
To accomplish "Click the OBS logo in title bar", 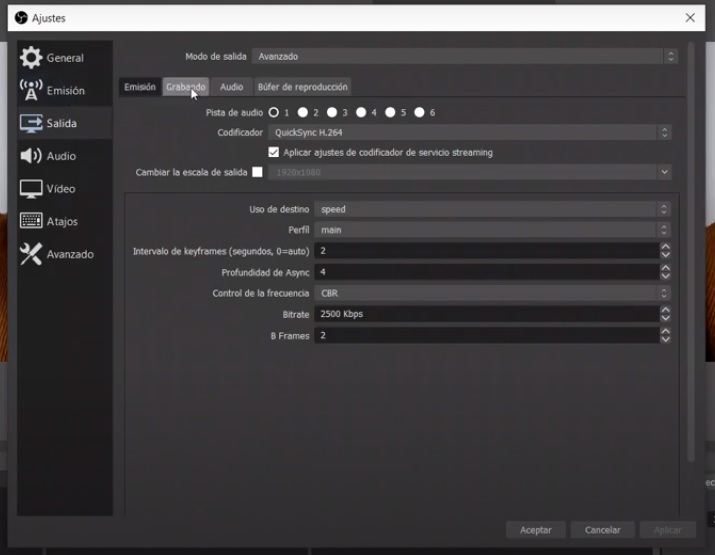I will click(20, 18).
